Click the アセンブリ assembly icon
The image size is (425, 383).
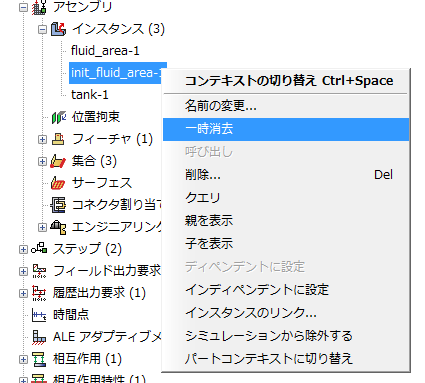pyautogui.click(x=39, y=7)
